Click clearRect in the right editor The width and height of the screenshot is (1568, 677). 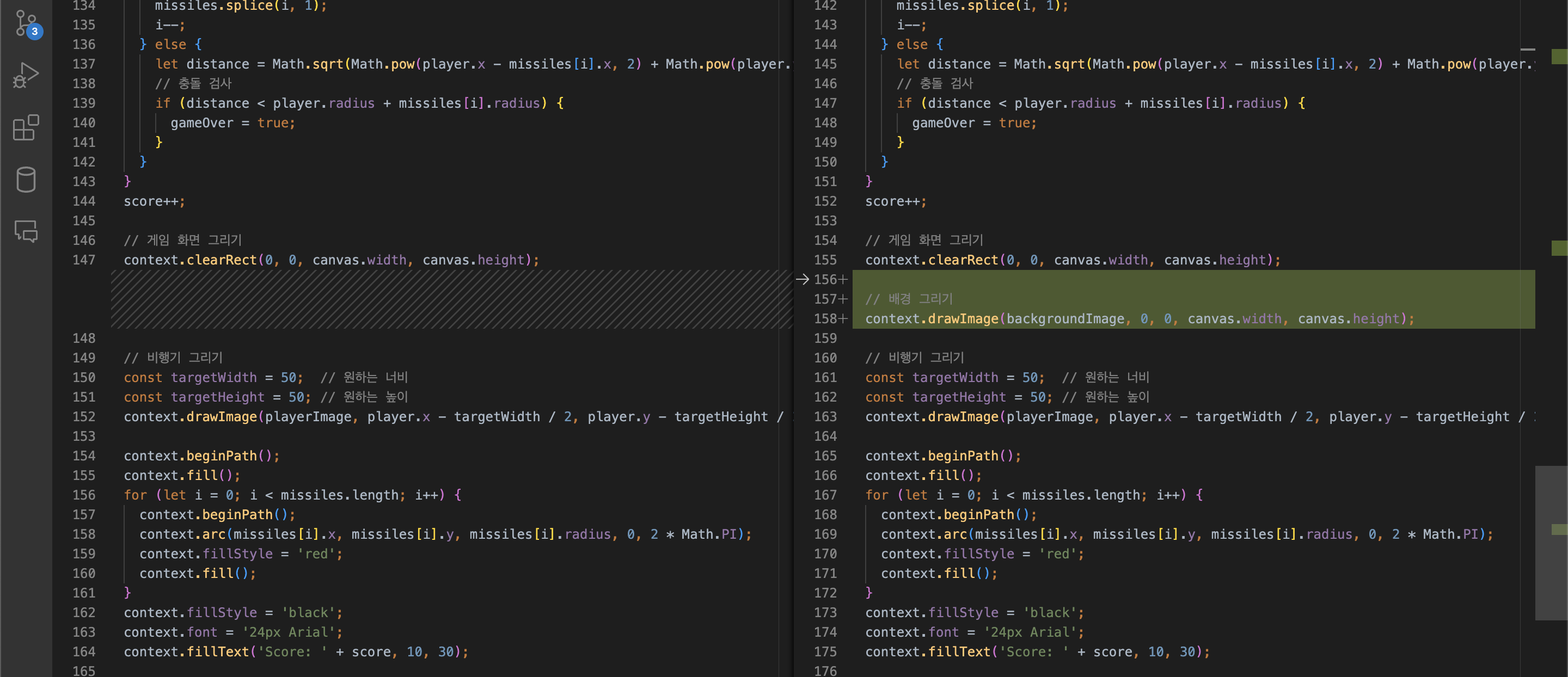[963, 260]
